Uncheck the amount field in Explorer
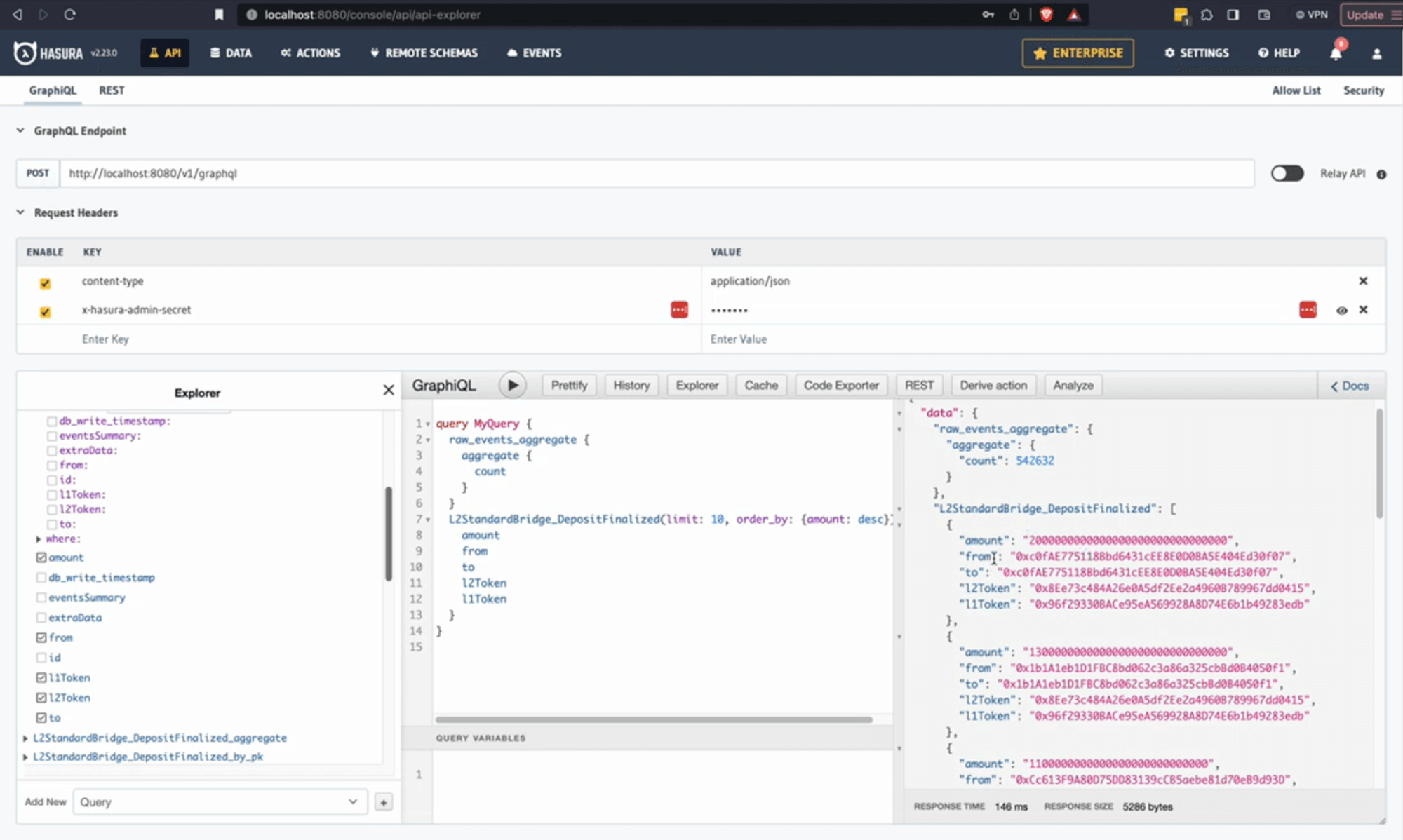The image size is (1403, 840). pos(42,557)
